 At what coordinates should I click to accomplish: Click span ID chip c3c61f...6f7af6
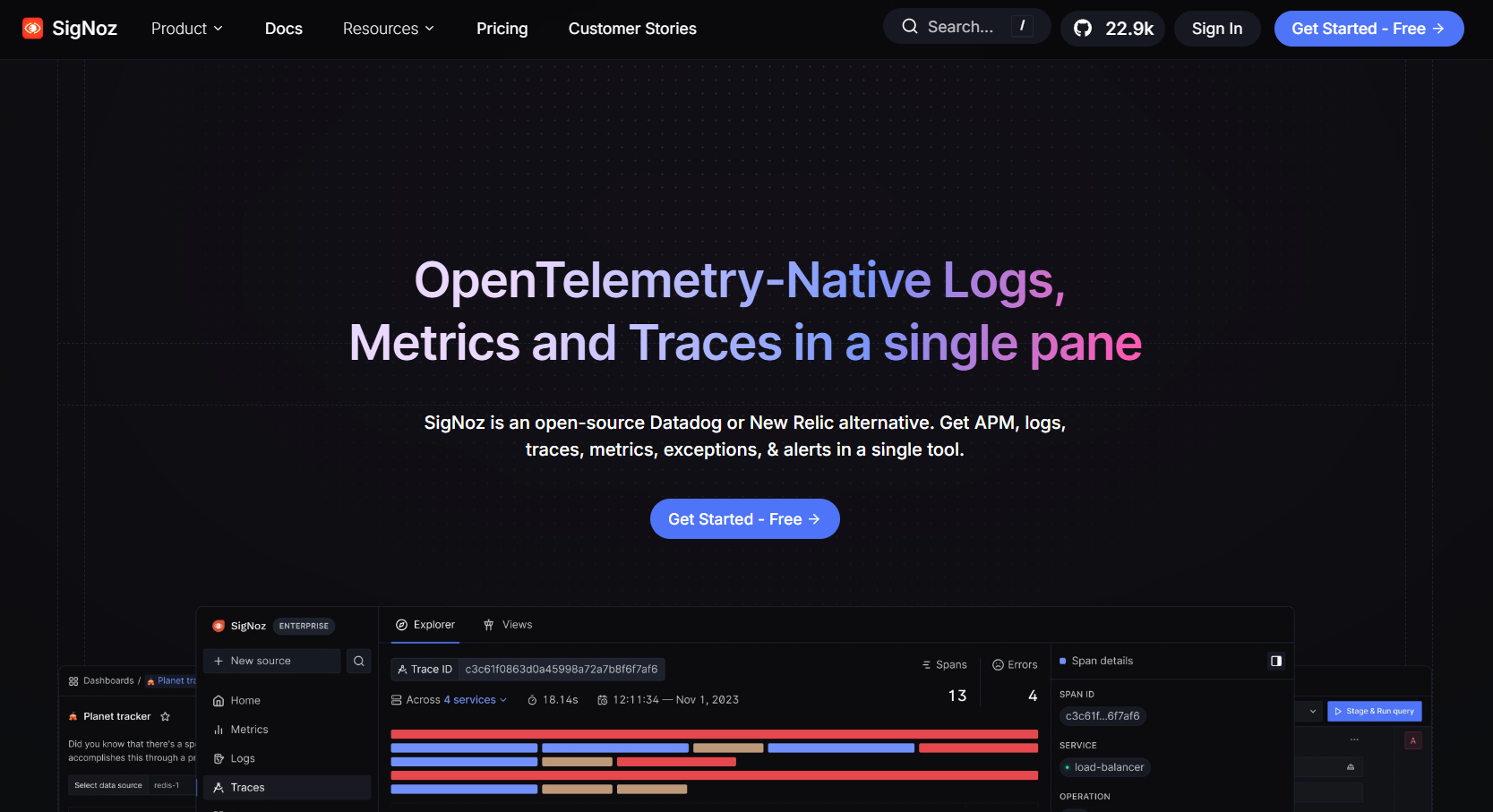[x=1103, y=716]
